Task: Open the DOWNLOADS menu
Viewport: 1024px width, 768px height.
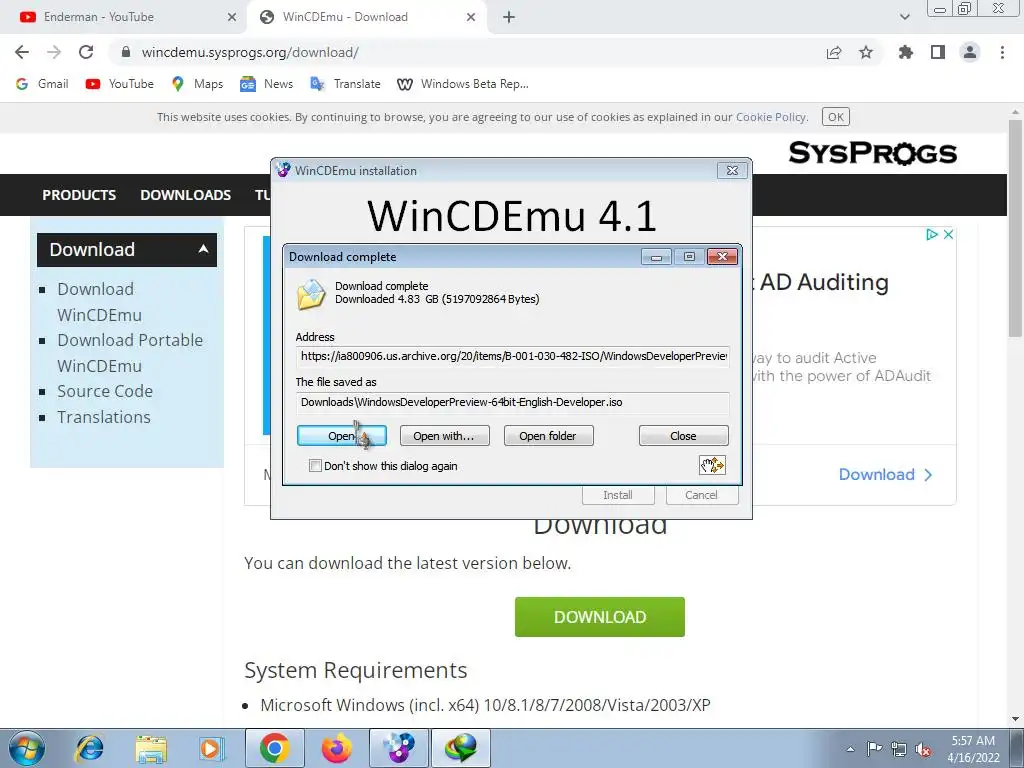Action: (x=185, y=195)
